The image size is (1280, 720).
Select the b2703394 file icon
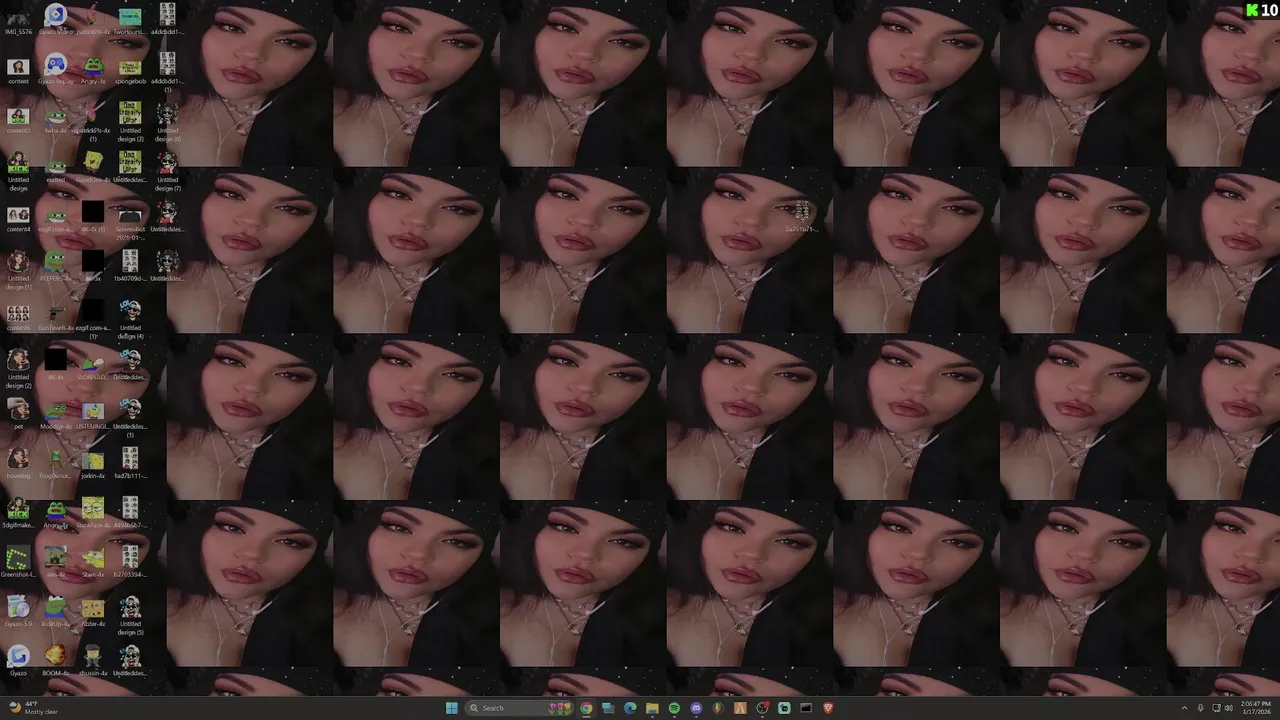(x=130, y=562)
